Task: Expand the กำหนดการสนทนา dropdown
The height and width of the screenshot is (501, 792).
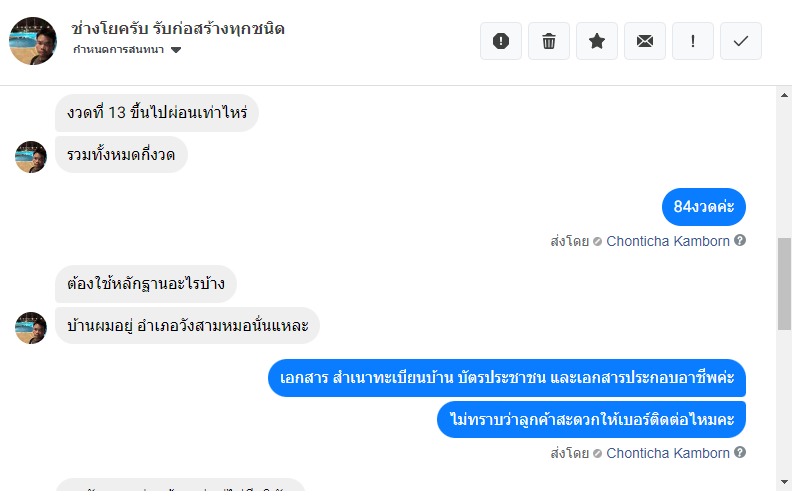Action: 176,50
